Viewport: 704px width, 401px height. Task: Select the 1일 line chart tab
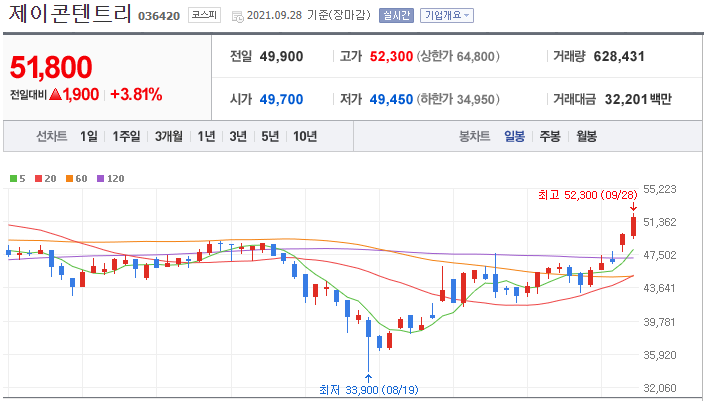(88, 136)
